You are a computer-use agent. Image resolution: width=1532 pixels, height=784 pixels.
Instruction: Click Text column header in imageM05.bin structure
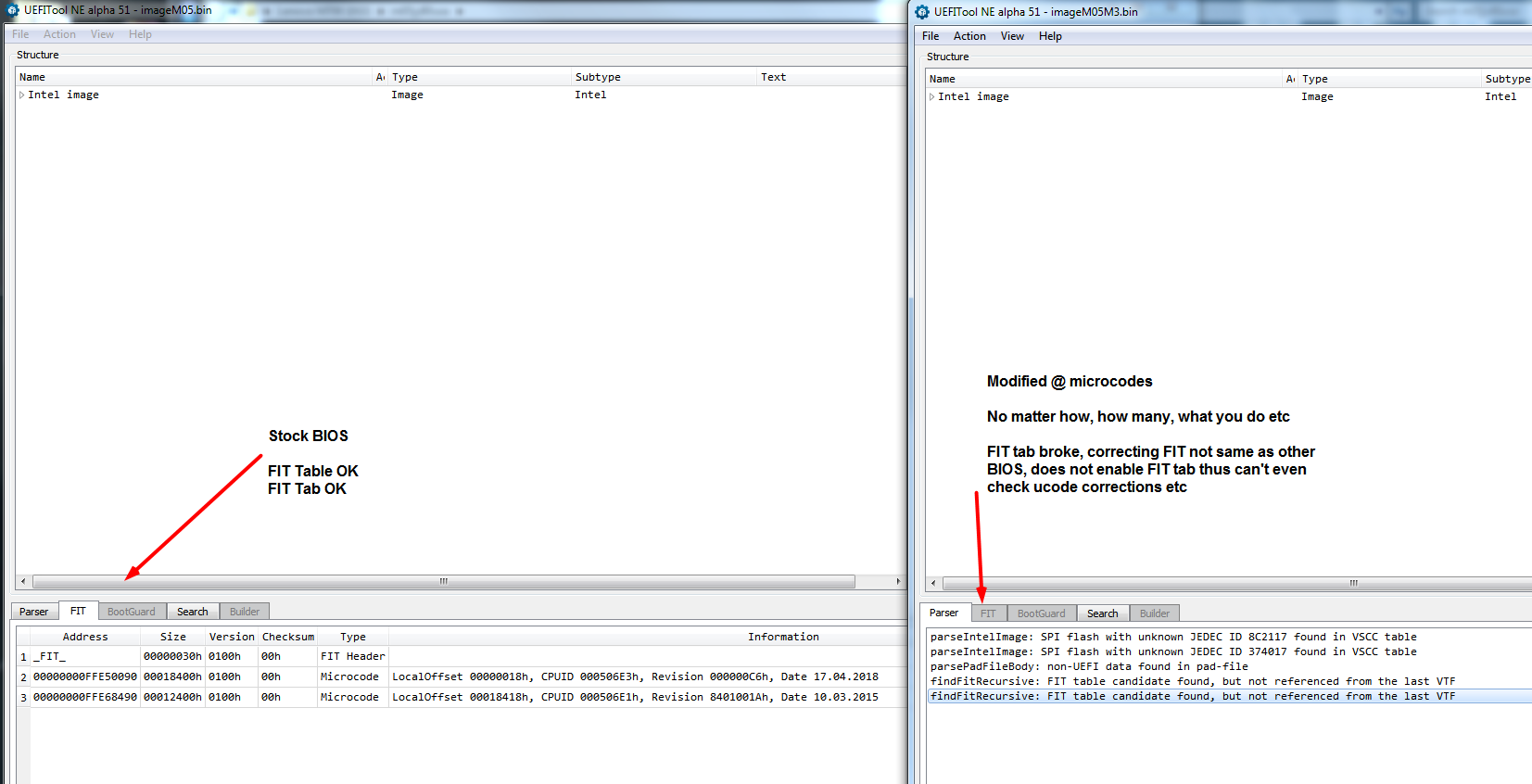pyautogui.click(x=830, y=77)
